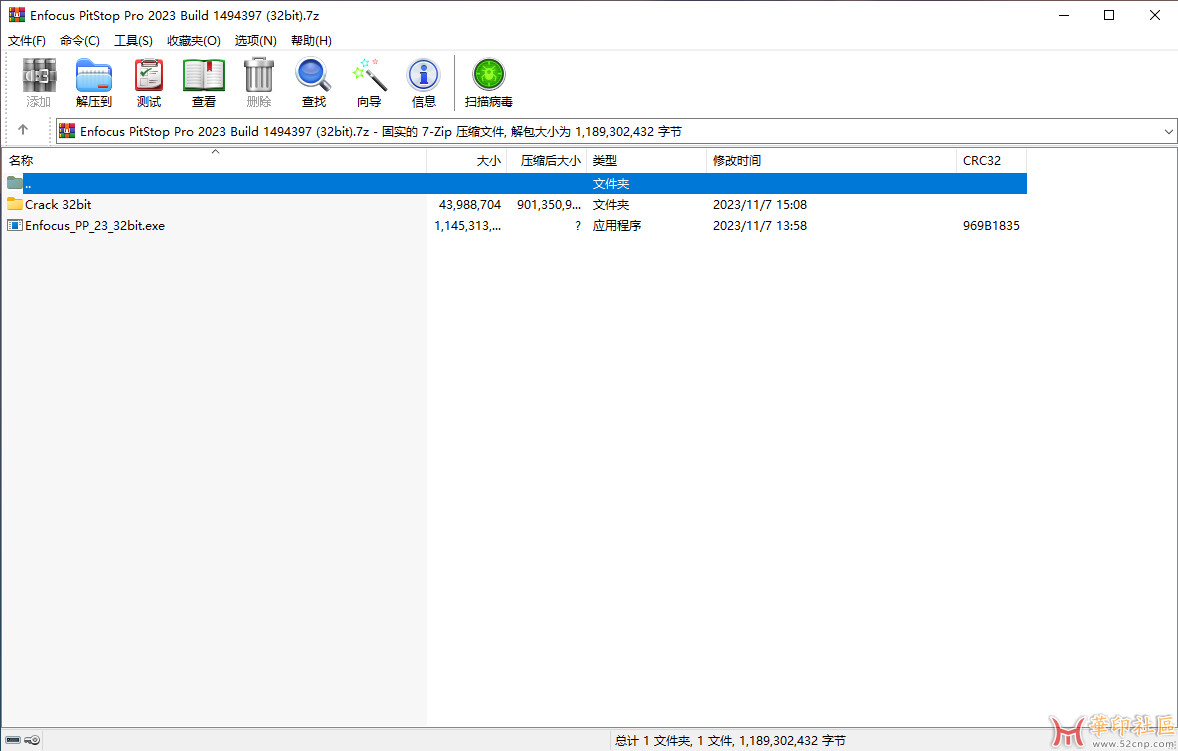The image size is (1178, 751).
Task: Sort by Name (名称) column header
Action: pos(214,161)
